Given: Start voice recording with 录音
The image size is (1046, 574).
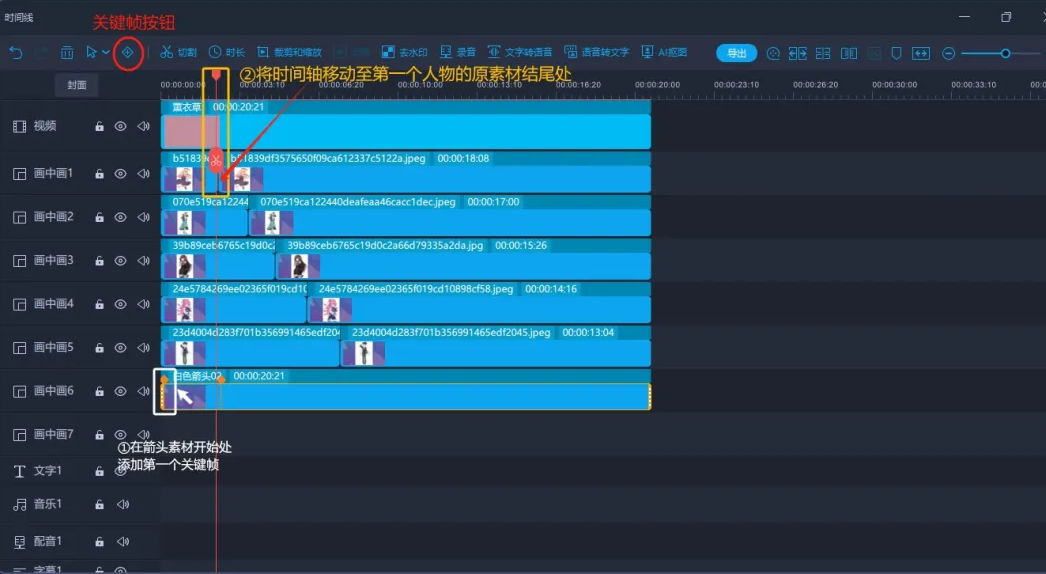Looking at the screenshot, I should [x=457, y=52].
